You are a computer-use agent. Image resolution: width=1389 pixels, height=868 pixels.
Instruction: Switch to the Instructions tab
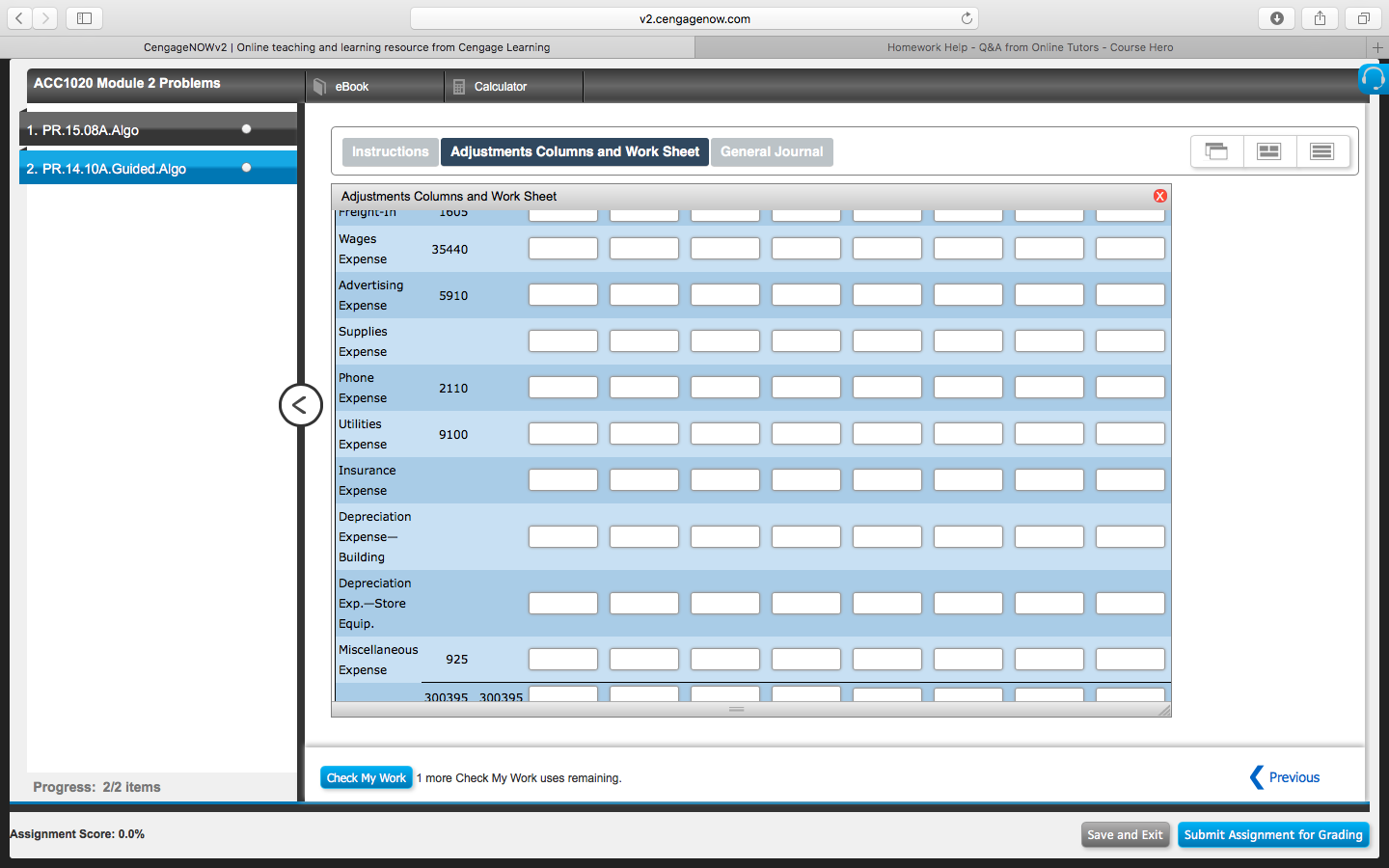tap(390, 151)
